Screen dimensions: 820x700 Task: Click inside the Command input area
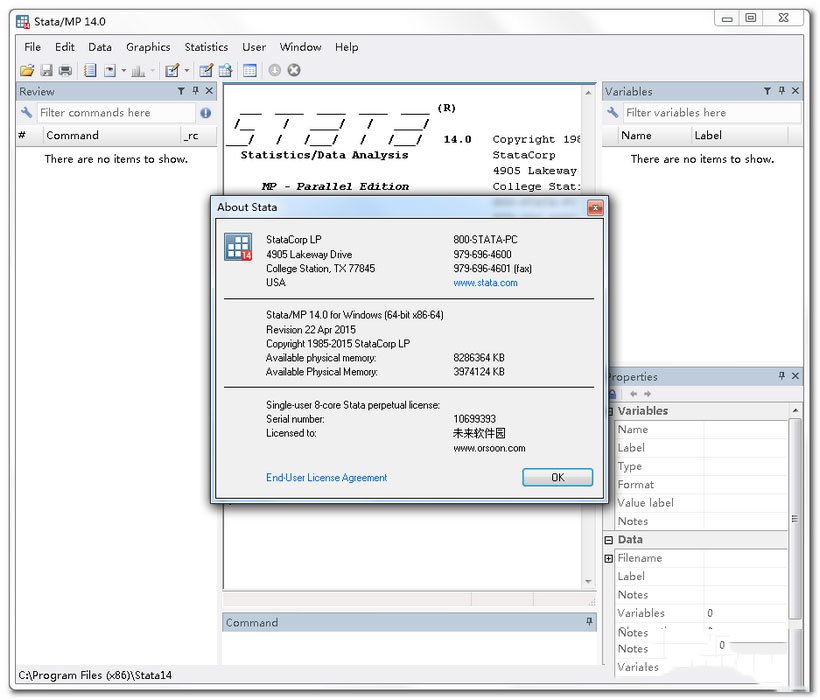409,648
